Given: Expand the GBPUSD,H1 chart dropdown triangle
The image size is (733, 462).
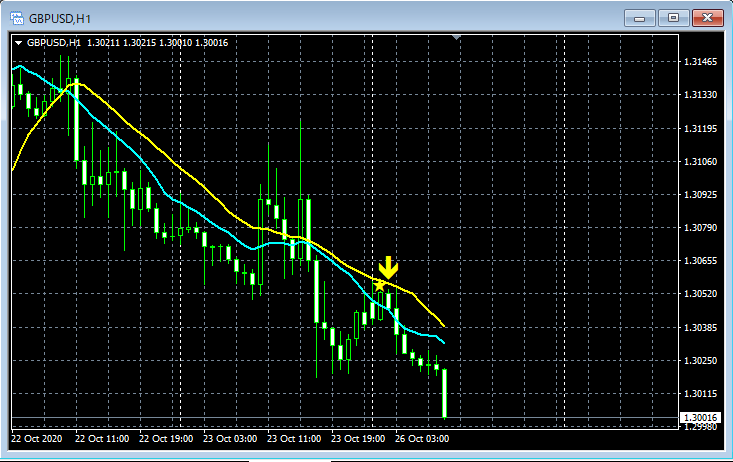Looking at the screenshot, I should point(19,43).
